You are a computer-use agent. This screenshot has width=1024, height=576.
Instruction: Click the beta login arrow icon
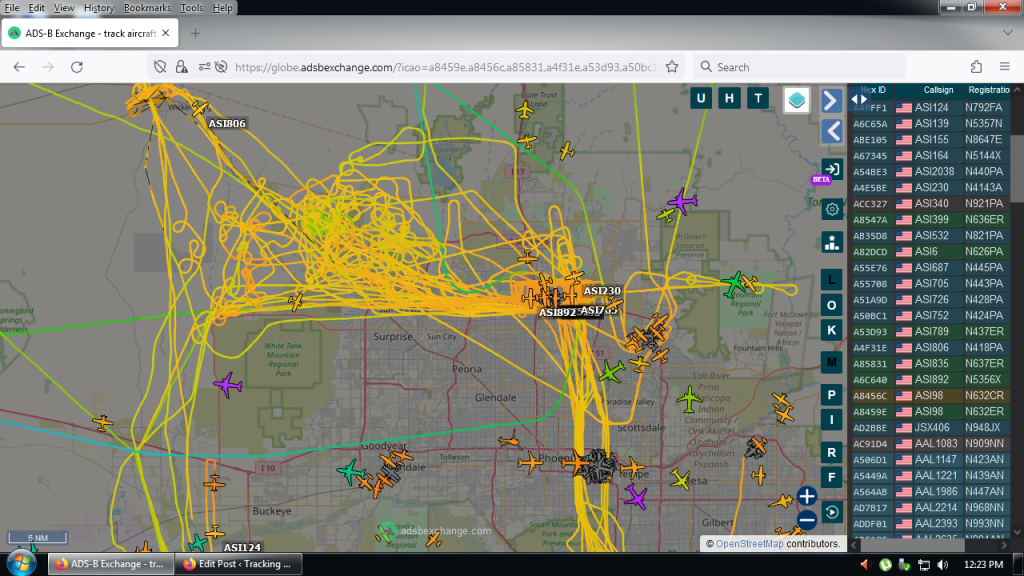tap(831, 170)
